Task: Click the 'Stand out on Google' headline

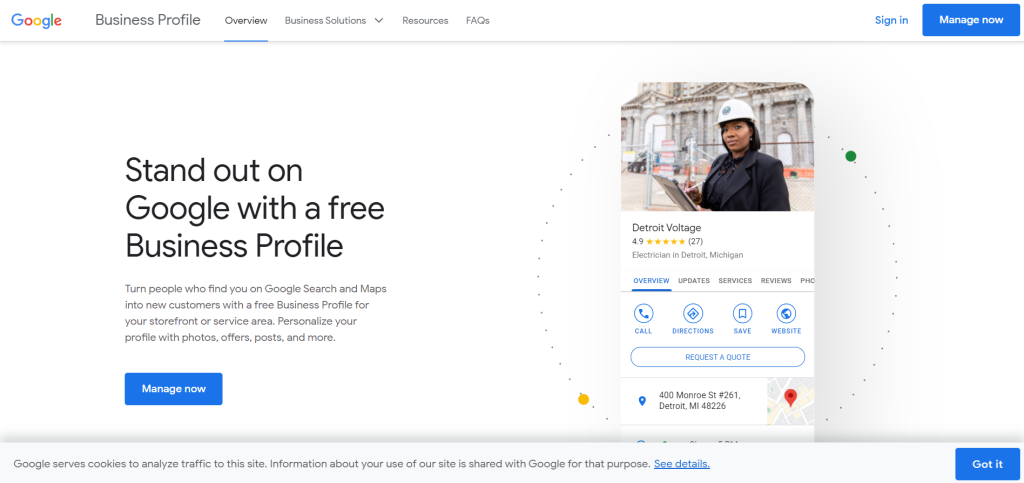Action: (255, 208)
